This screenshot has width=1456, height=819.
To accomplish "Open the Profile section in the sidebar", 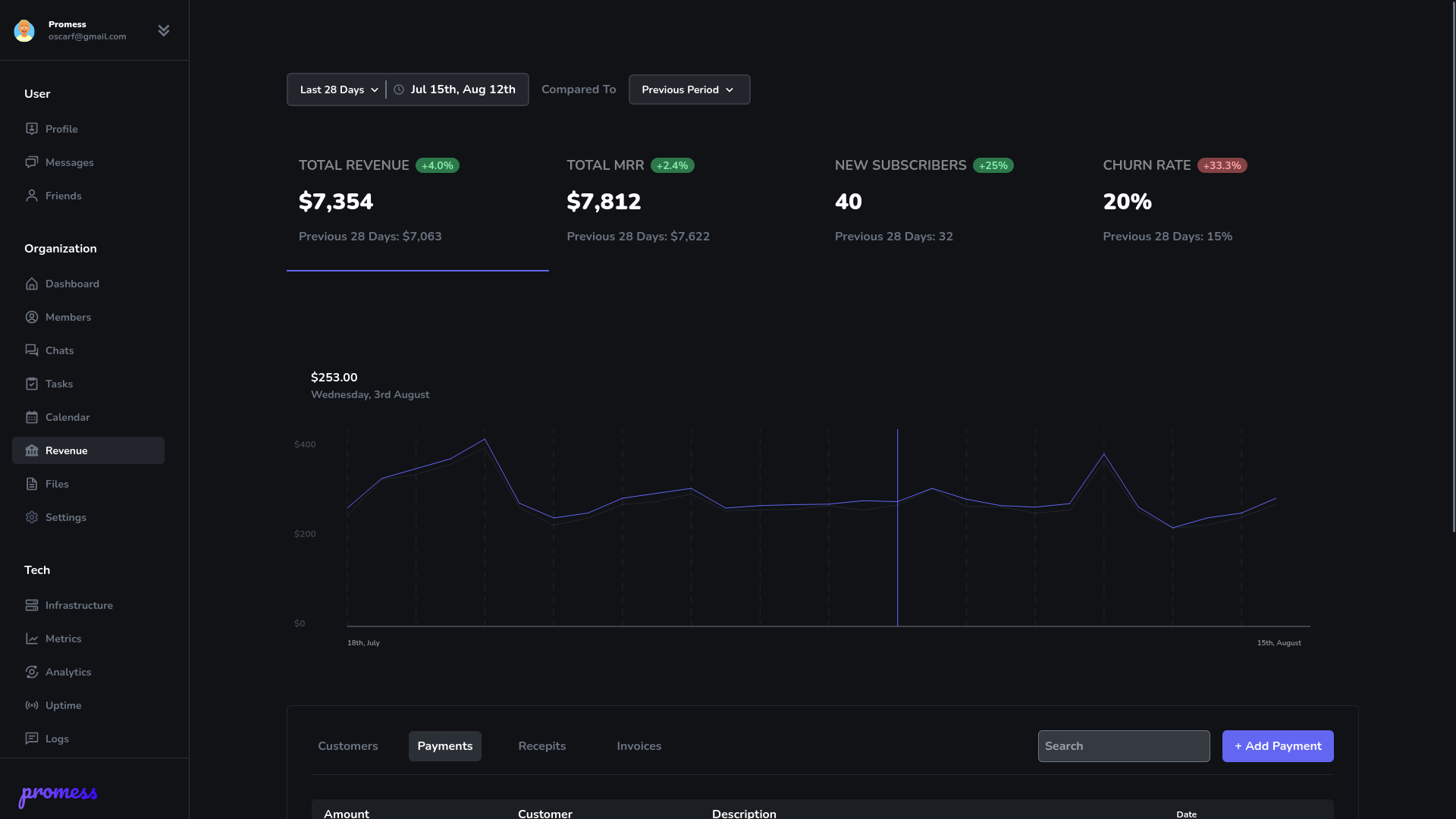I will click(x=61, y=129).
